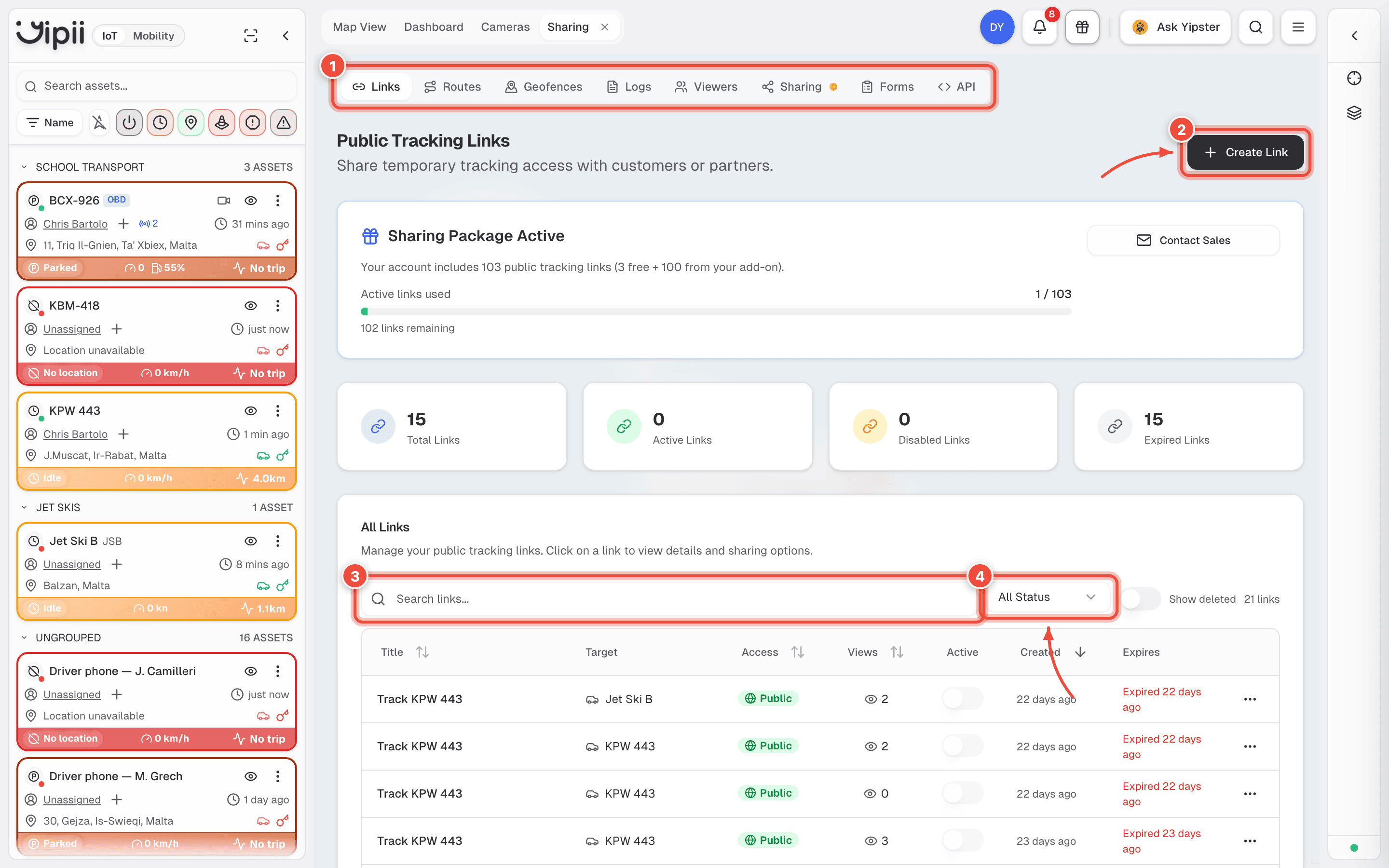1389x868 pixels.
Task: Click the gift rewards icon
Action: point(1082,27)
